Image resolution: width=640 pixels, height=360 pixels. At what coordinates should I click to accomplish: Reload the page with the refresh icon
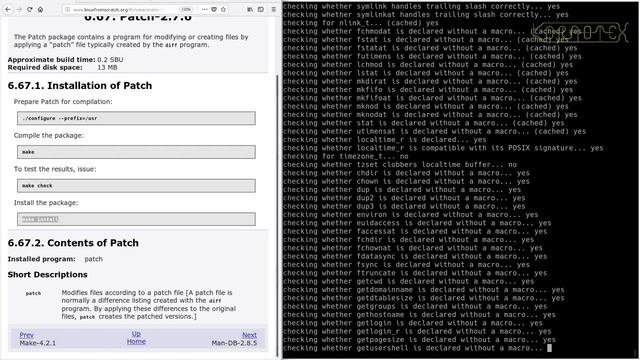pos(29,9)
